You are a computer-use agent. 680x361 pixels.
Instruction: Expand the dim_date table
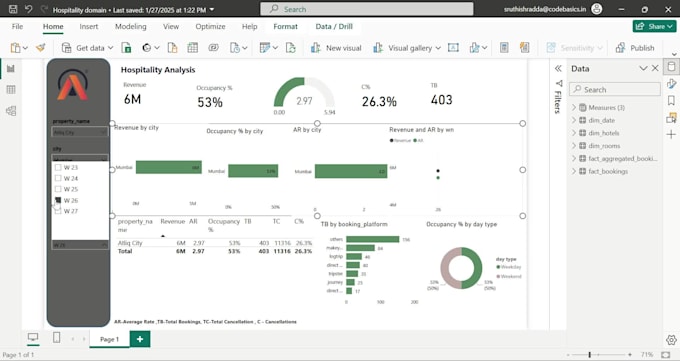tap(574, 120)
